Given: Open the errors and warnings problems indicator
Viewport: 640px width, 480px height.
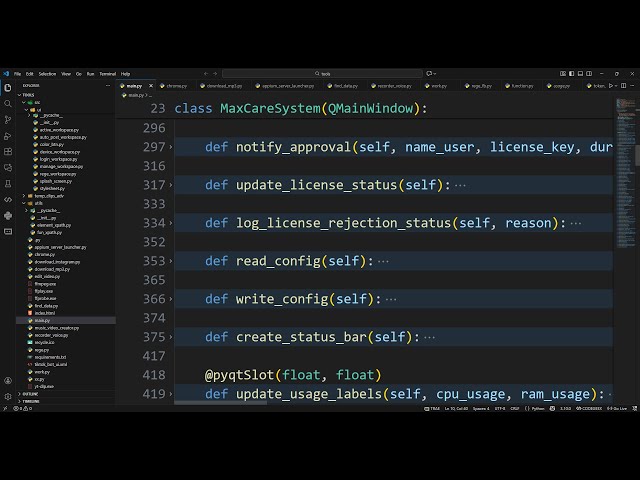Looking at the screenshot, I should point(22,408).
